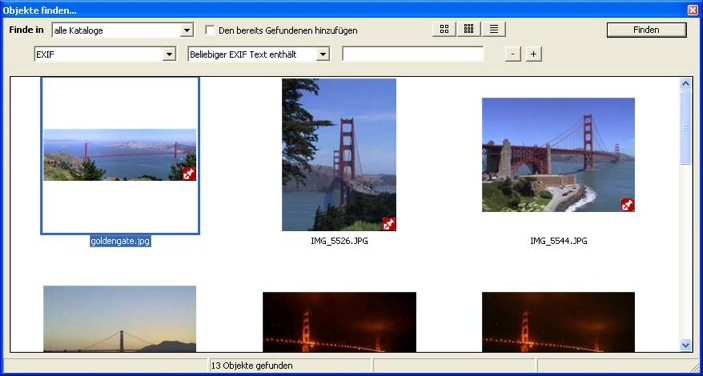
Task: Click pin icon on IMG_5544.JPG thumbnail
Action: [x=628, y=205]
